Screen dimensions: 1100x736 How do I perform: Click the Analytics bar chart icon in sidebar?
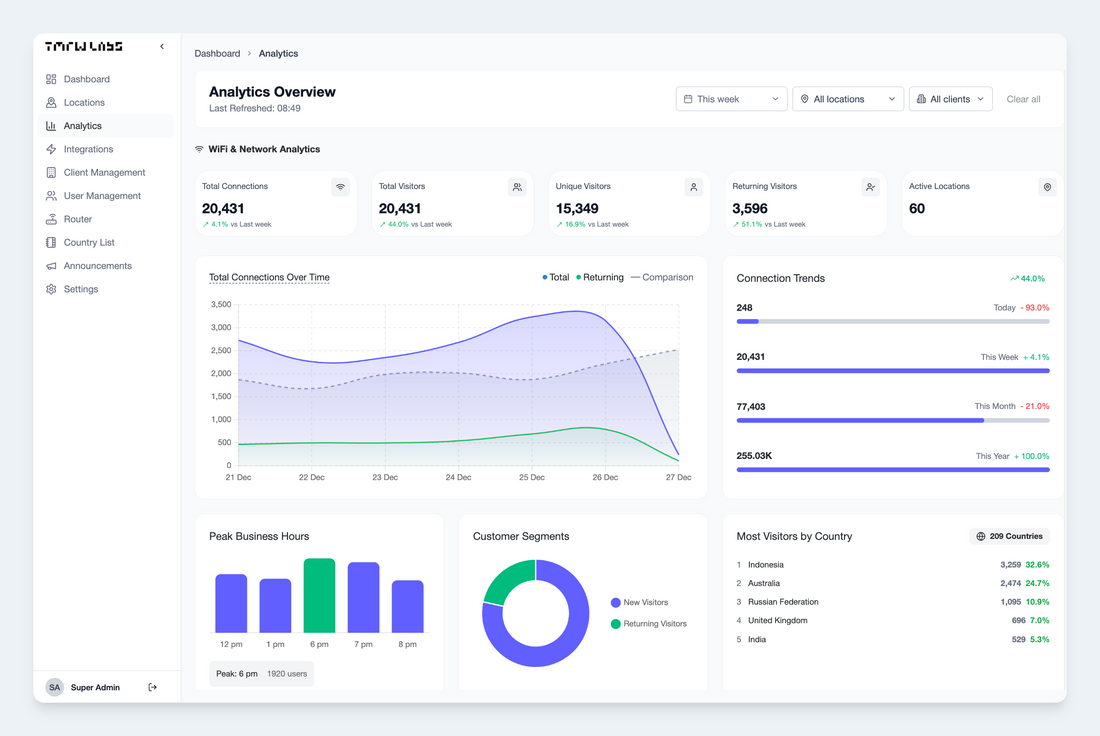click(x=51, y=126)
